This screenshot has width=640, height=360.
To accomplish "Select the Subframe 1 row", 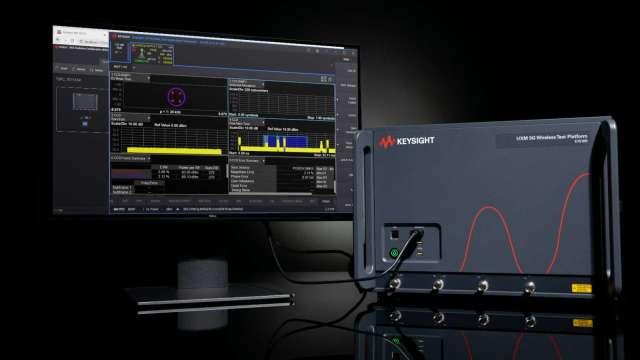I will [122, 187].
